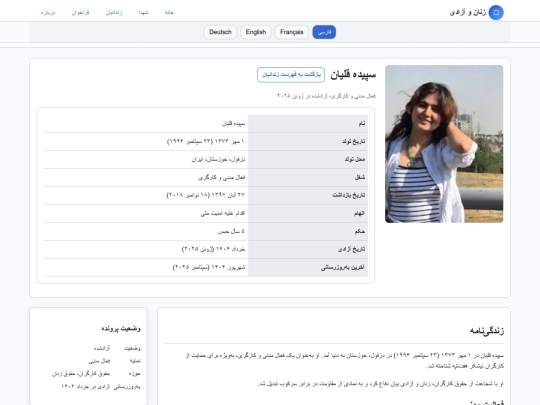540x405 pixels.
Task: Select the اتهام label cell
Action: 308,214
